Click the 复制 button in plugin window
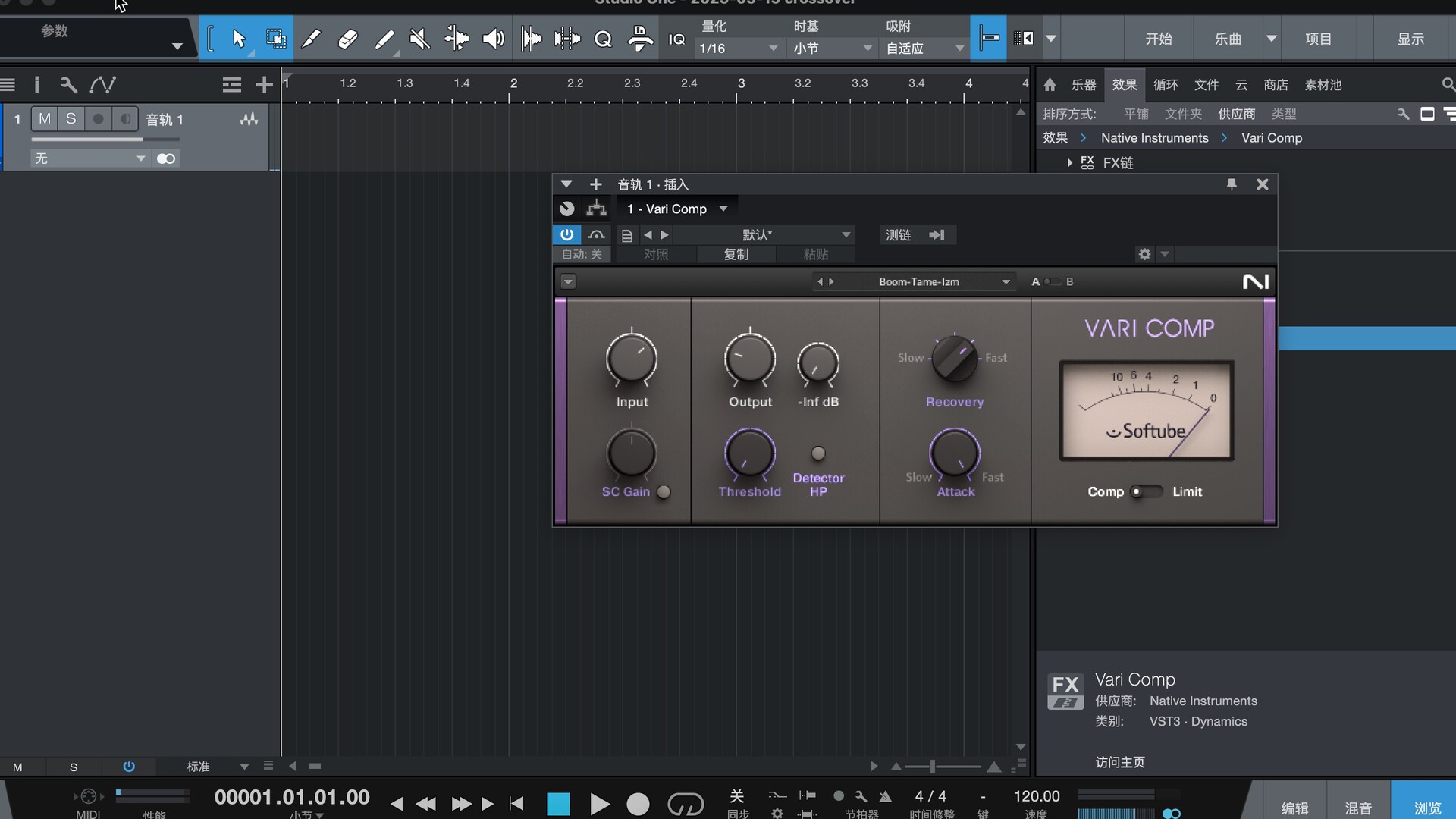 736,254
